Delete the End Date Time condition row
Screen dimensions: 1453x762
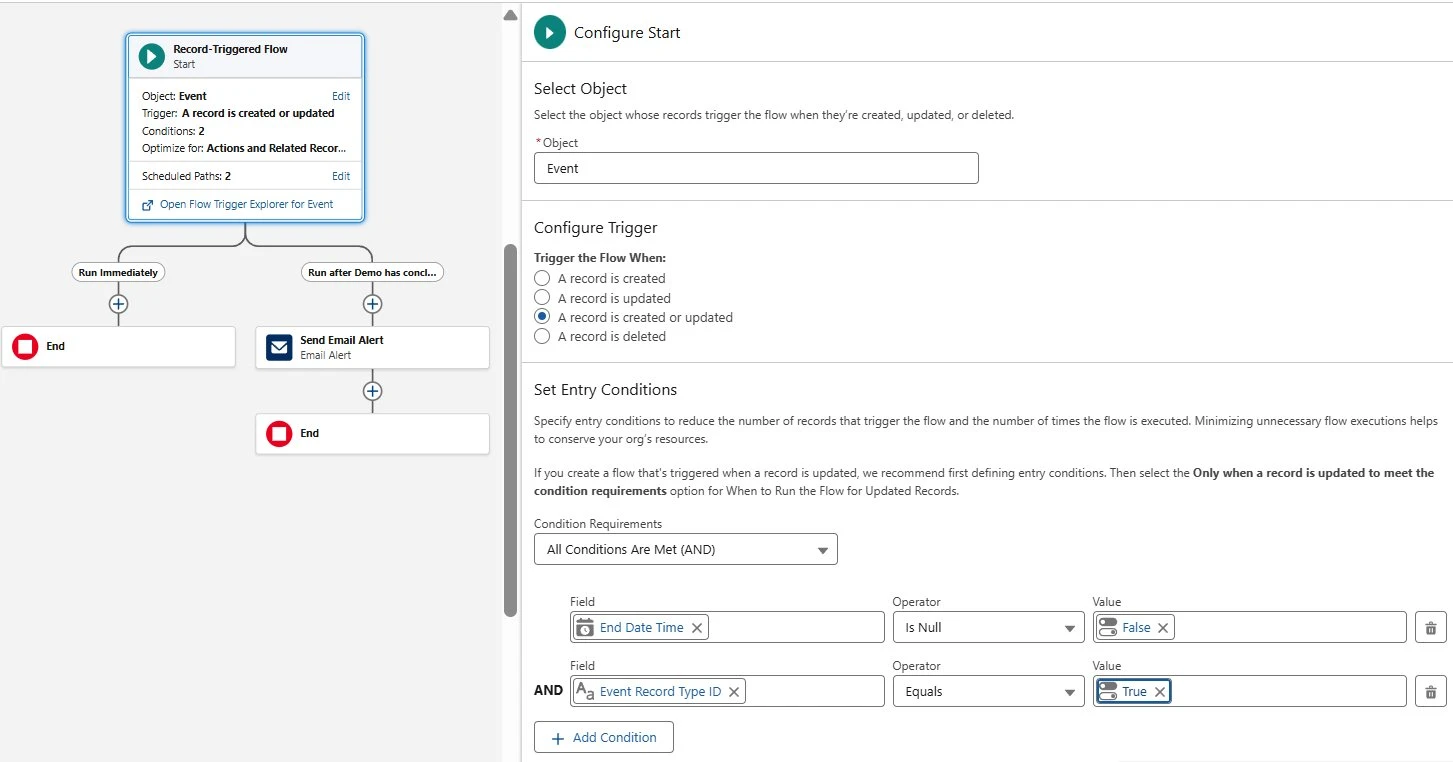coord(1430,627)
